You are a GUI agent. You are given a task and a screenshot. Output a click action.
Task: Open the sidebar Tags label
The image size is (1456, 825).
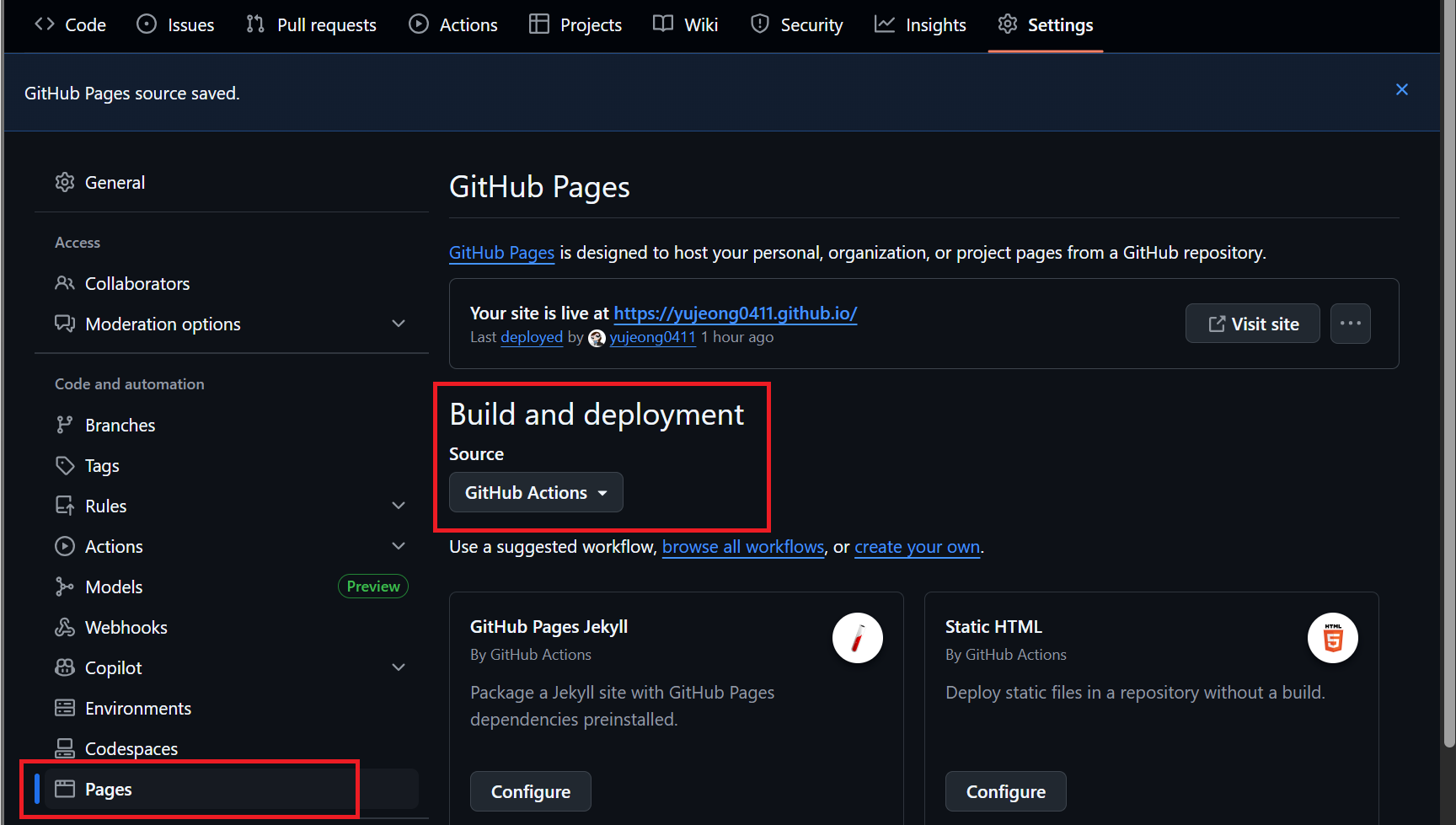pyautogui.click(x=102, y=466)
